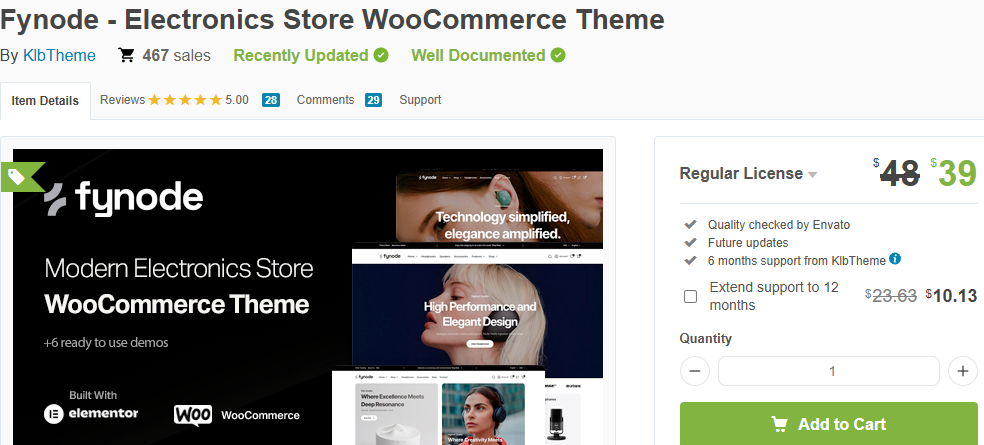The image size is (984, 445).
Task: Click the 6 months support checkmark icon
Action: click(690, 260)
